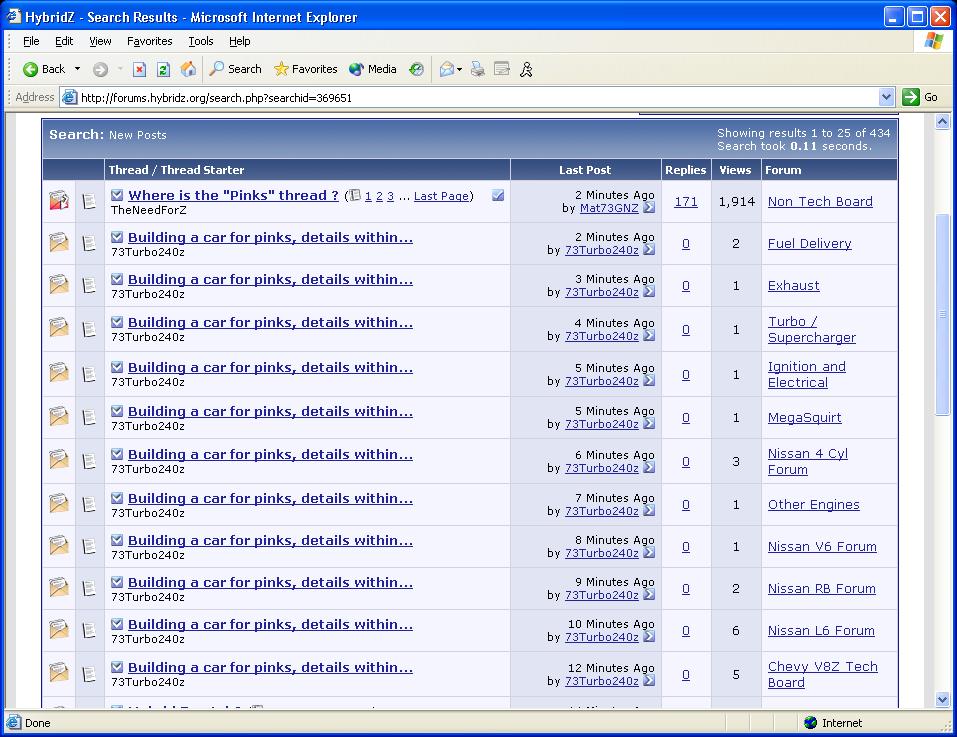
Task: Click the Home toolbar icon
Action: tap(188, 69)
